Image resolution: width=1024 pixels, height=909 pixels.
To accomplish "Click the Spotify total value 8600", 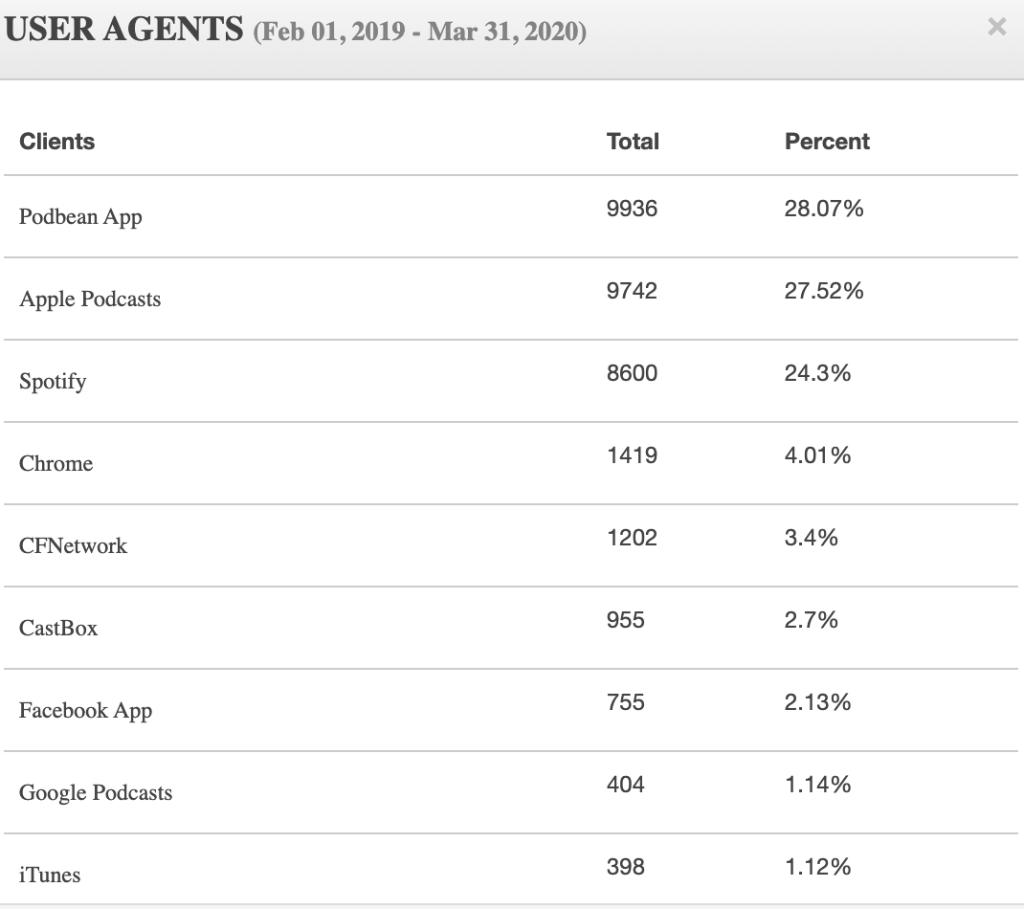I will pyautogui.click(x=632, y=373).
